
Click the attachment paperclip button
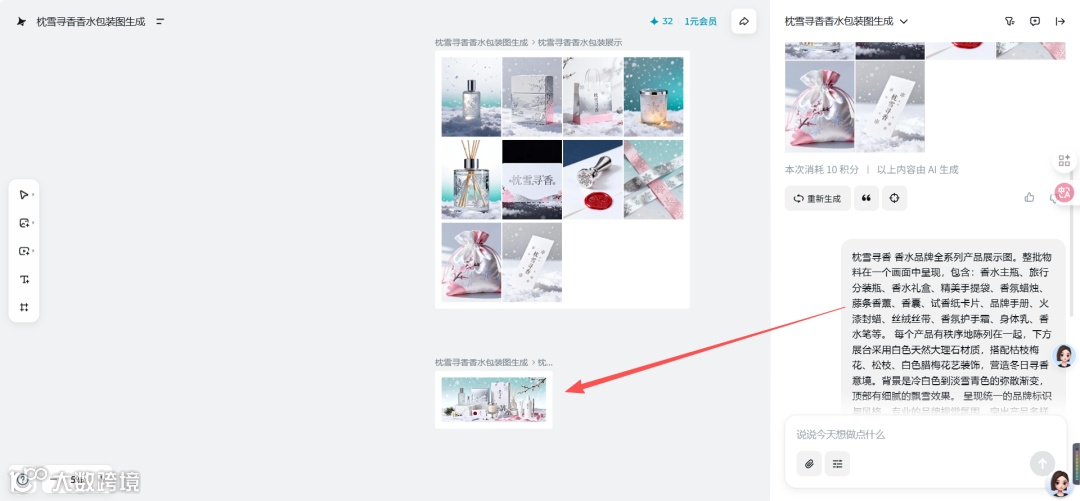click(x=809, y=464)
